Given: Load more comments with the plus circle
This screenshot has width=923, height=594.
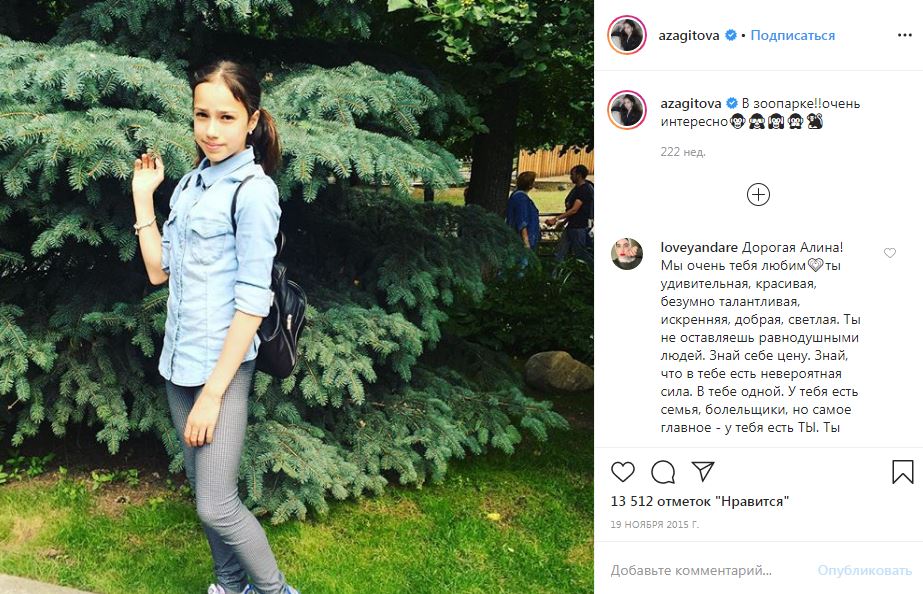Looking at the screenshot, I should (x=758, y=194).
